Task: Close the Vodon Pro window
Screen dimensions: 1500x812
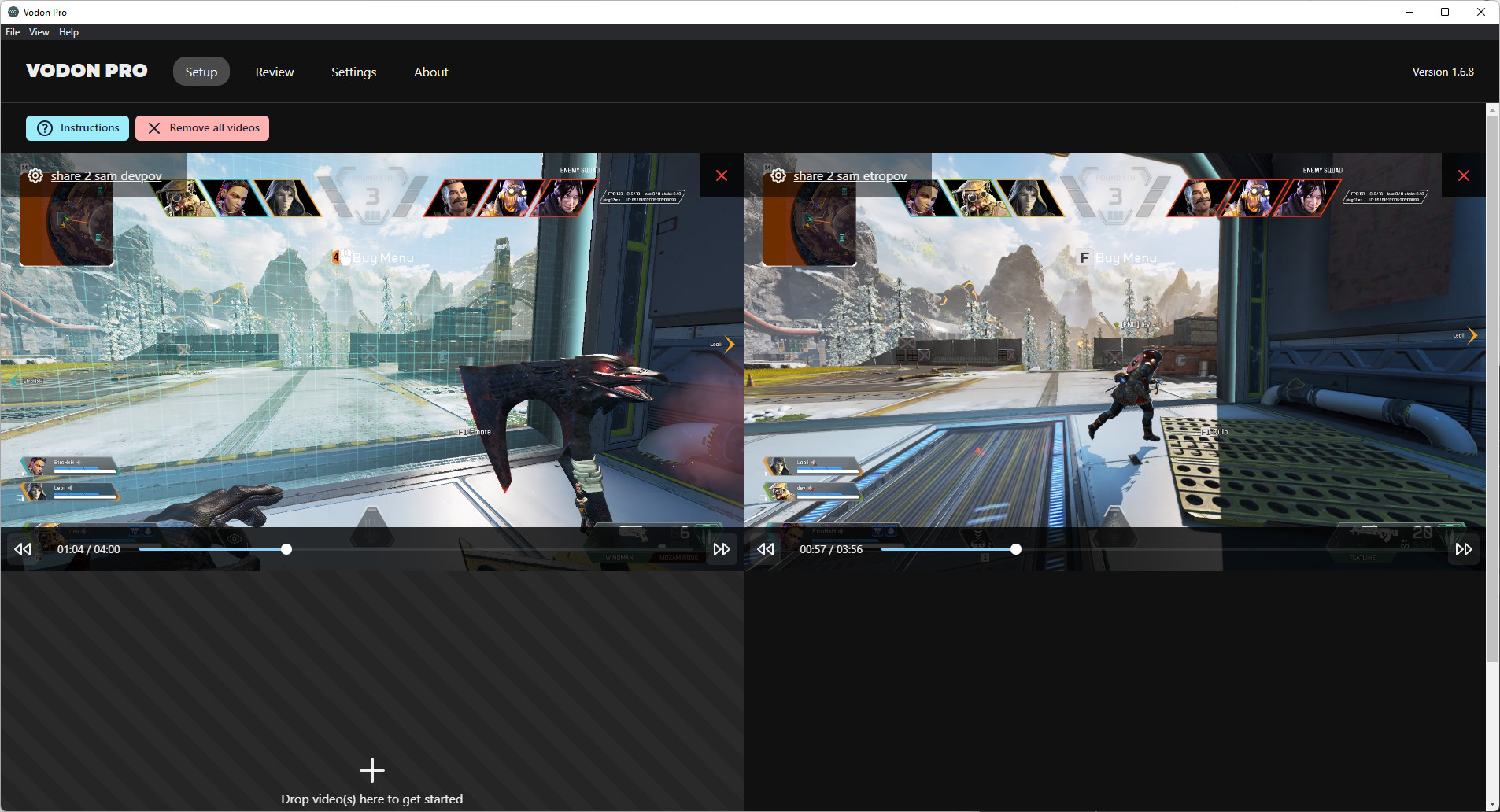Action: click(1481, 12)
